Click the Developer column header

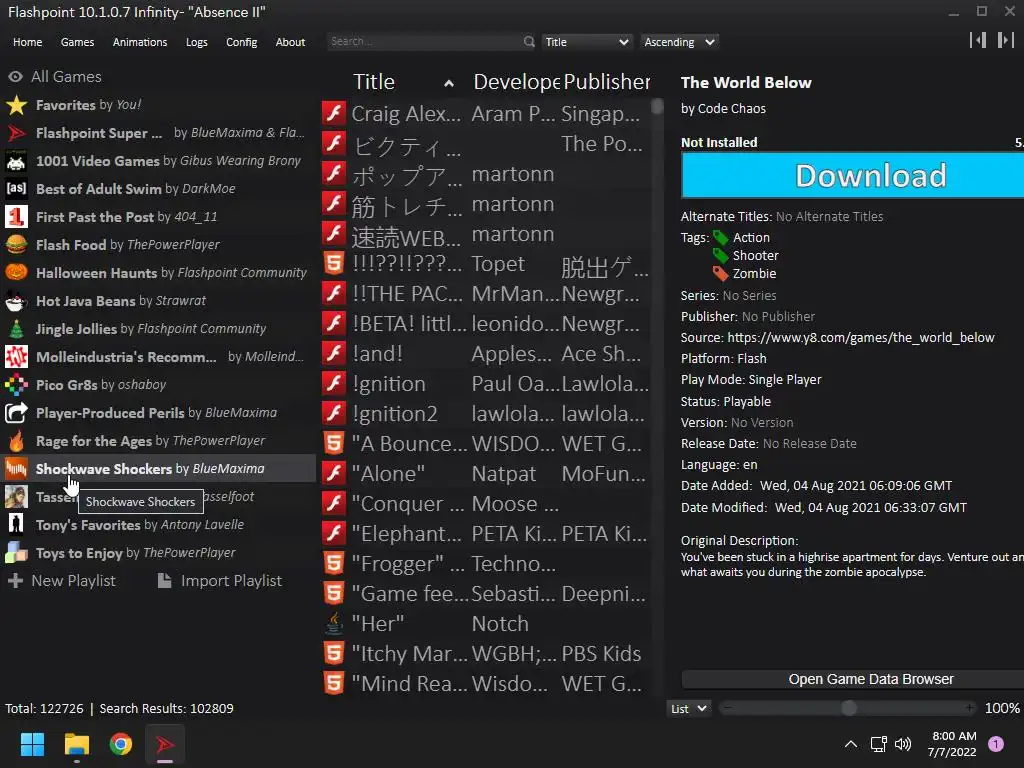pos(516,82)
